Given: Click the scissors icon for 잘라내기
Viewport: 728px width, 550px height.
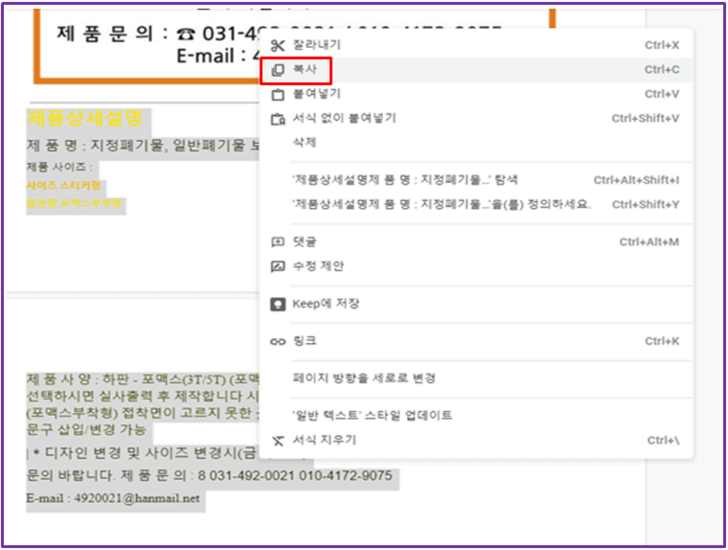Looking at the screenshot, I should tap(278, 45).
